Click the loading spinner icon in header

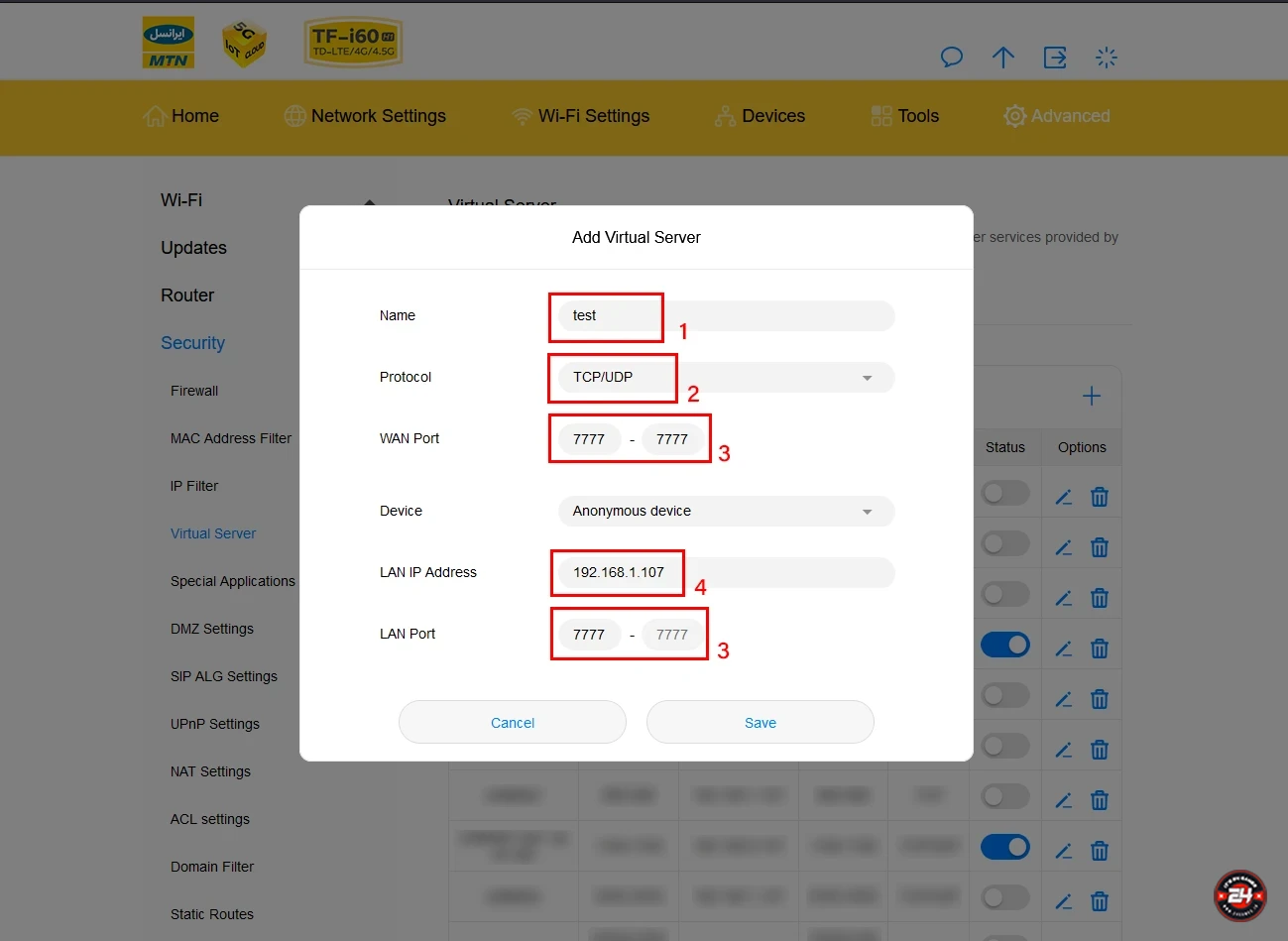click(x=1107, y=58)
